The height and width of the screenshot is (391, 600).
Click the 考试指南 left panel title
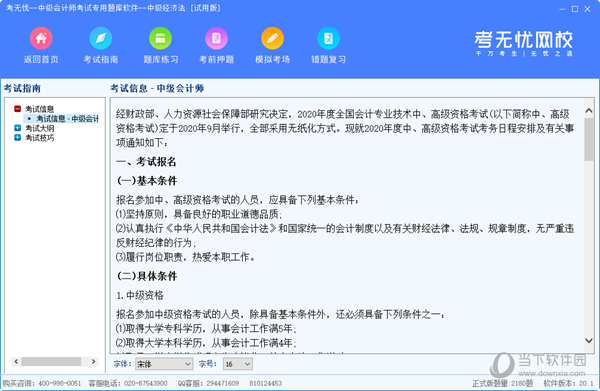(x=22, y=88)
